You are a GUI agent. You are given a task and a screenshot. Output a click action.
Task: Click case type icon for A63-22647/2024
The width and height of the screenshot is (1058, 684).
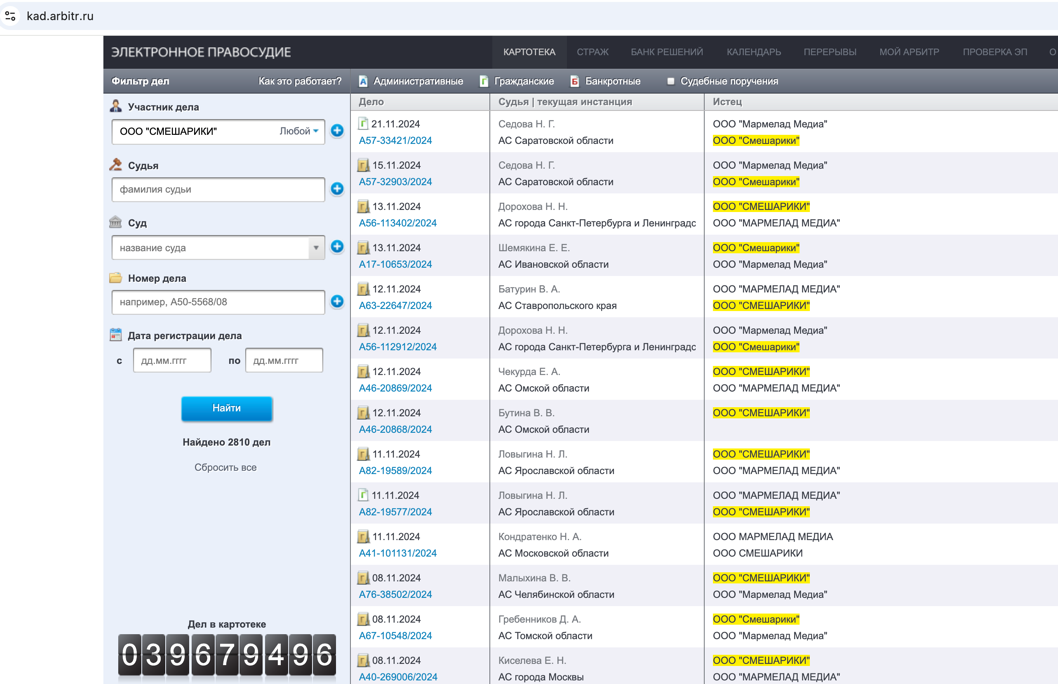coord(363,289)
